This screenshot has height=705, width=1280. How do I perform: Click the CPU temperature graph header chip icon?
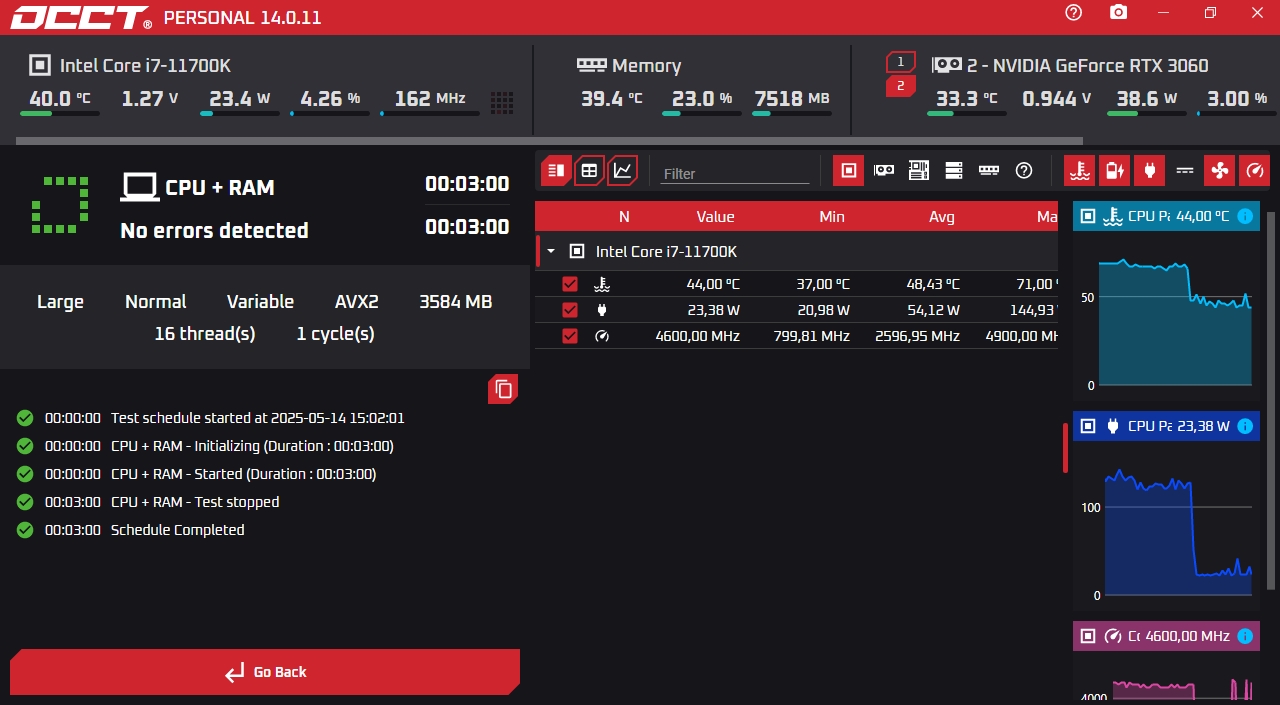[x=1088, y=216]
